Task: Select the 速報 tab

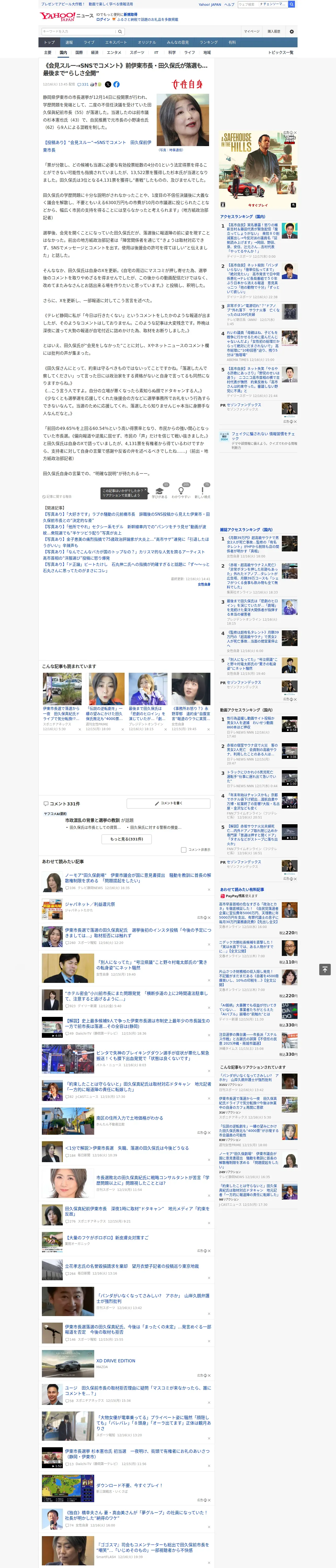Action: pos(69,43)
